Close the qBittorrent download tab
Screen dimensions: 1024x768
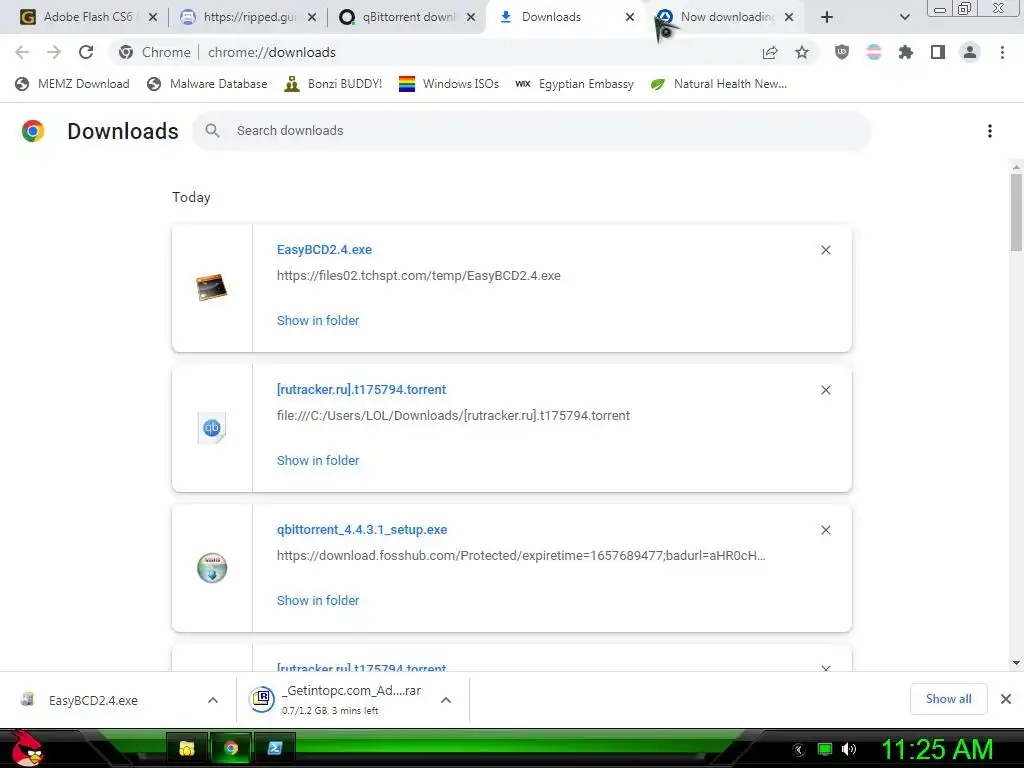pos(471,17)
